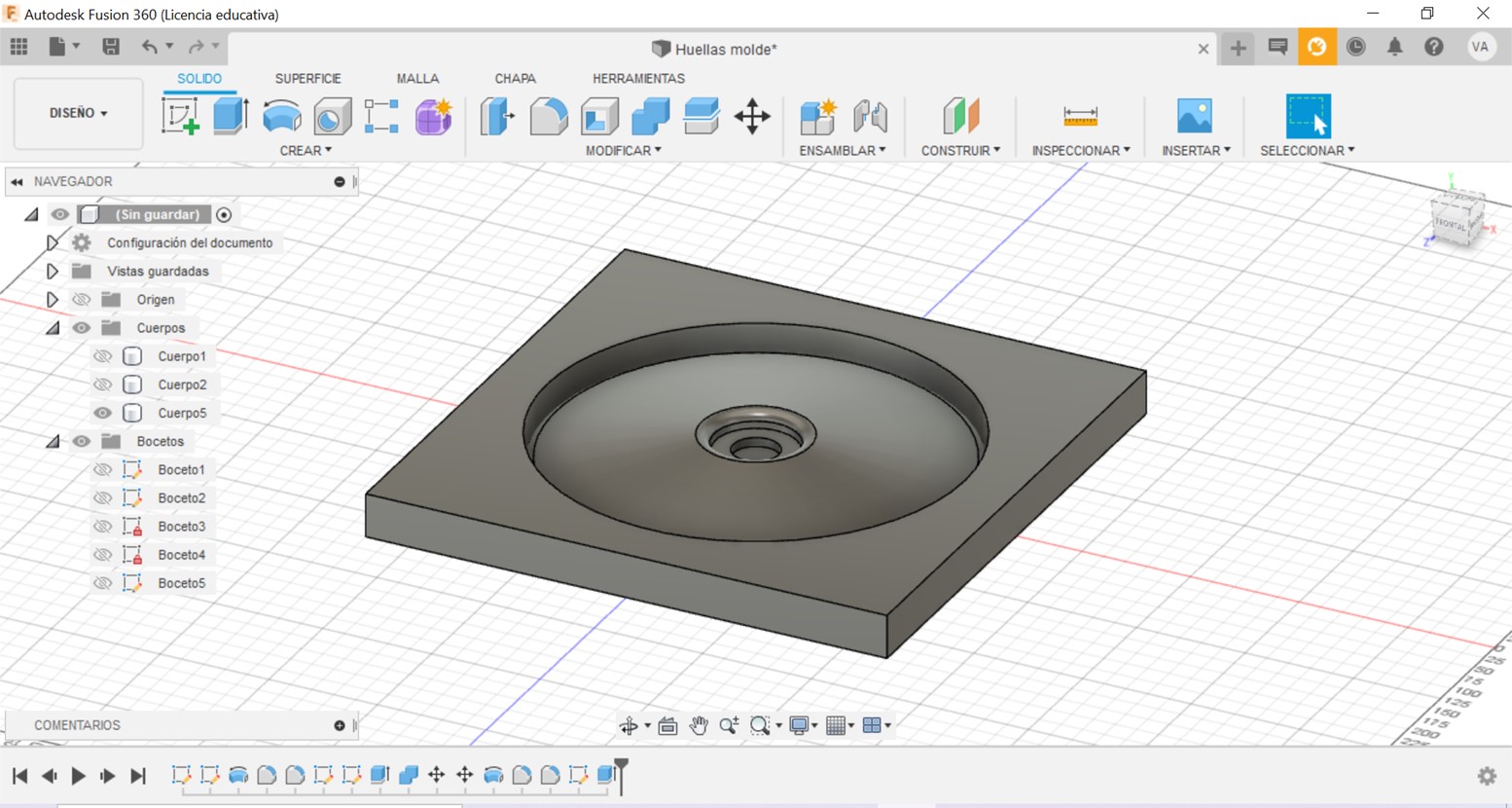
Task: Open the Help question mark icon
Action: coord(1433,47)
